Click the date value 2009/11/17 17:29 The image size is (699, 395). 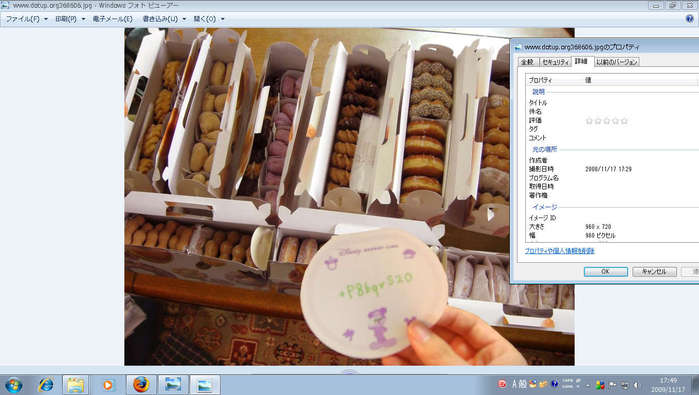pos(608,169)
